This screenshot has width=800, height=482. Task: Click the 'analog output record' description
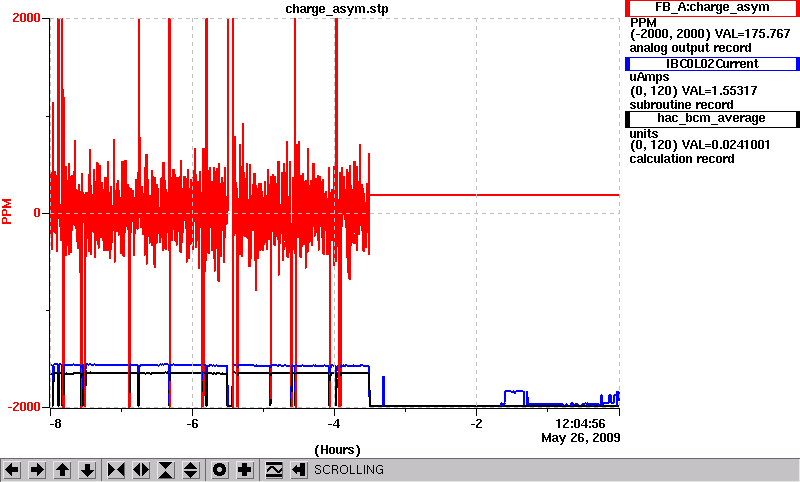(690, 48)
